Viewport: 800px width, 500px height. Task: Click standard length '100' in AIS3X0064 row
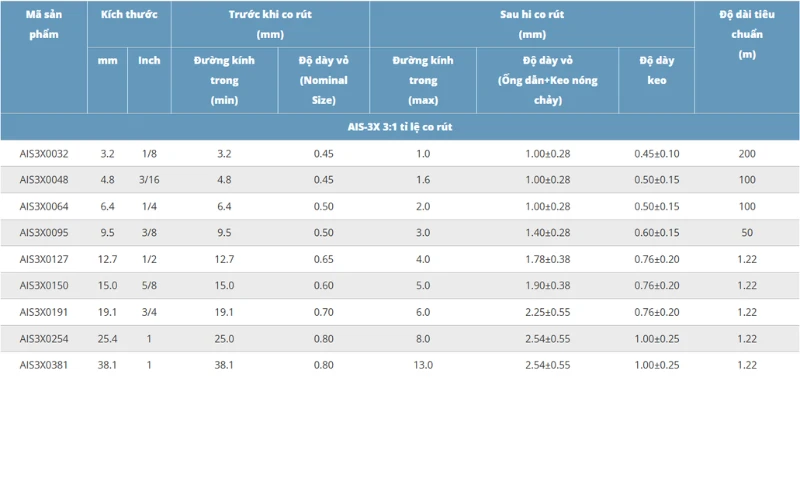coord(747,206)
